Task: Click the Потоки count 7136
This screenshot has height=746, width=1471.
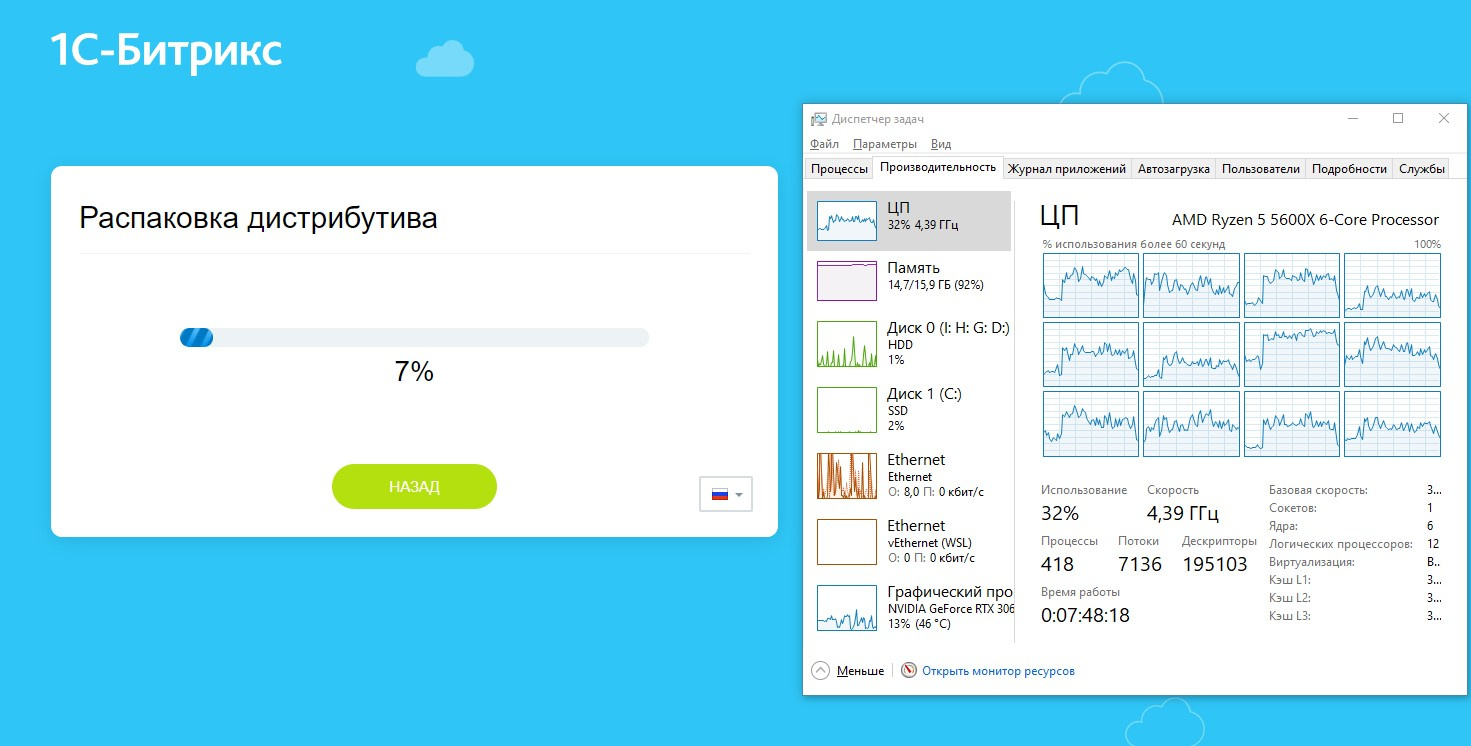Action: [x=1140, y=564]
